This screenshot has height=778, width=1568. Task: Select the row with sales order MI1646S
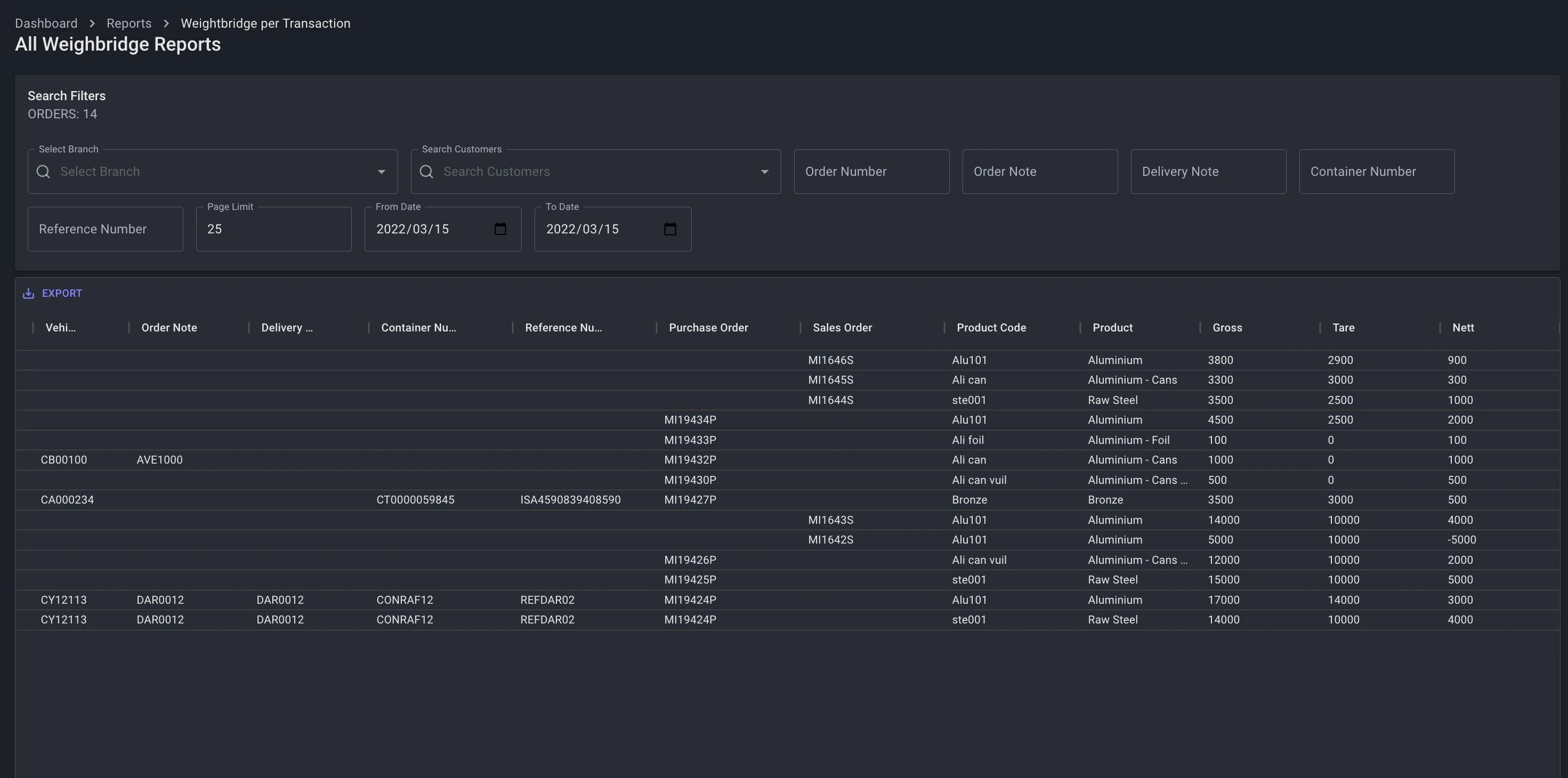pos(830,360)
